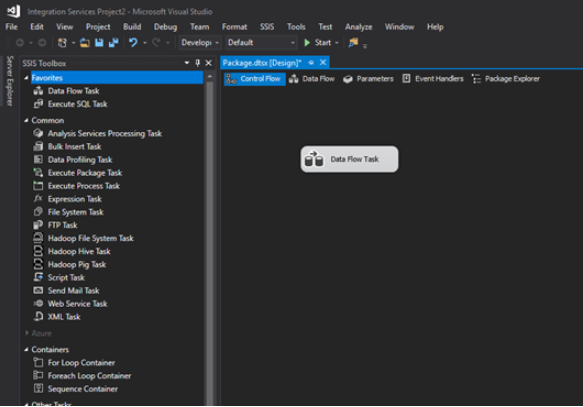Click the Save toolbar icon
The image size is (583, 407).
pos(99,43)
